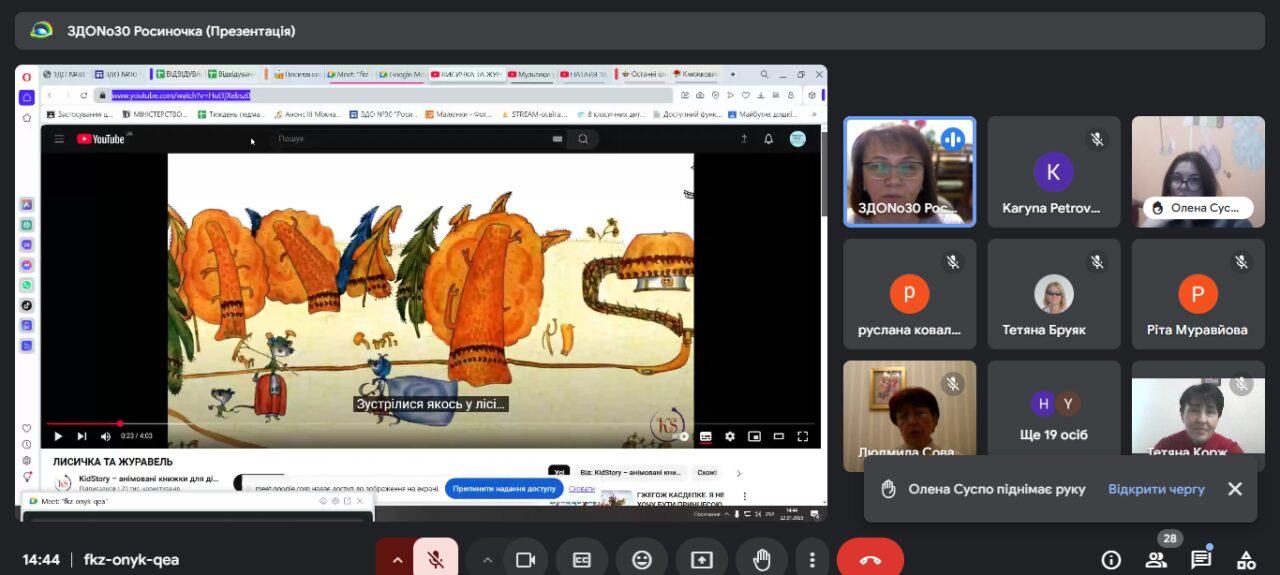This screenshot has height=575, width=1280.
Task: Dismiss the raised hand notification
Action: [x=1235, y=489]
